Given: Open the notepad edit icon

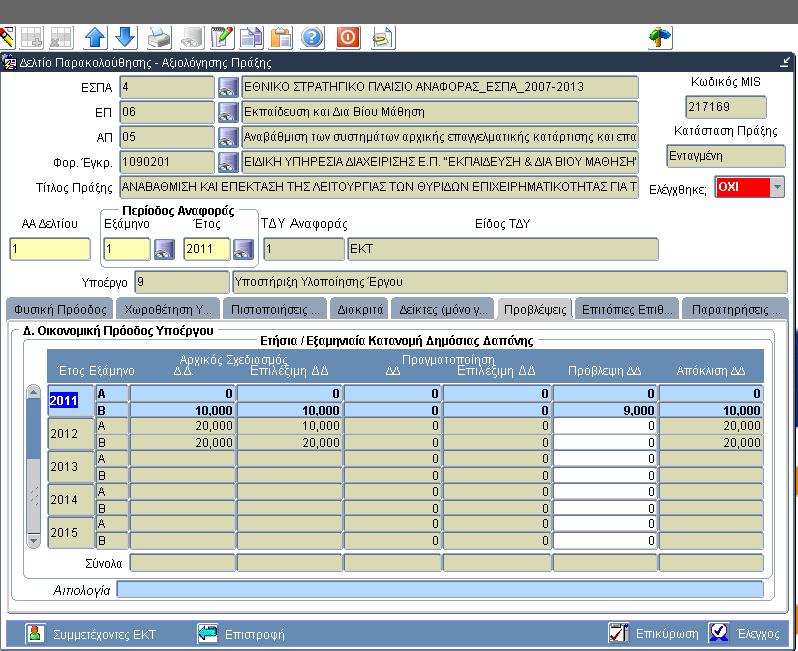Looking at the screenshot, I should click(x=222, y=38).
